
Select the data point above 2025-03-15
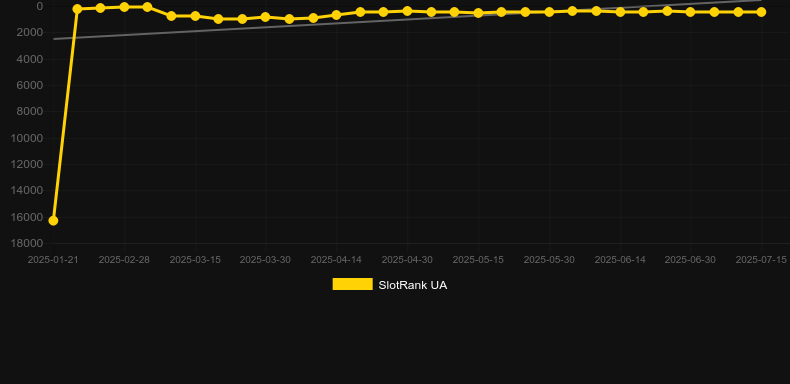[195, 16]
